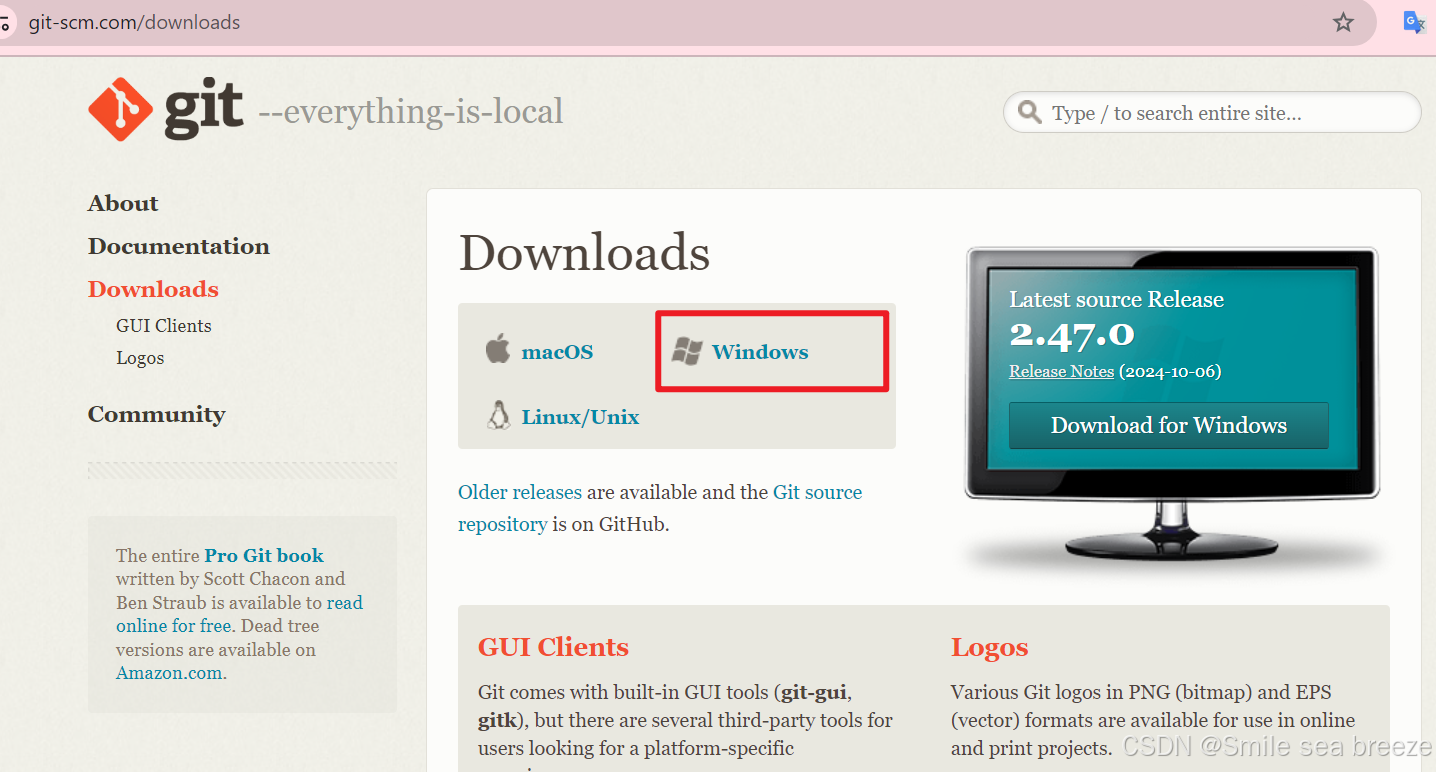1436x772 pixels.
Task: Click the bookmark star icon in address bar
Action: (1343, 22)
